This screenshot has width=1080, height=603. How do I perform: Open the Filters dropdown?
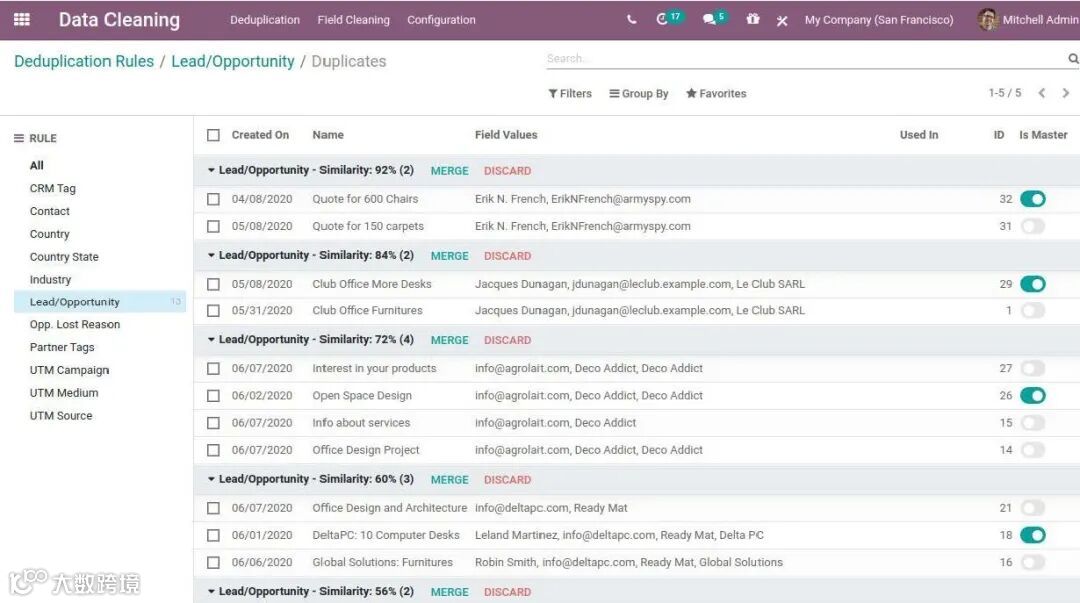pyautogui.click(x=570, y=94)
